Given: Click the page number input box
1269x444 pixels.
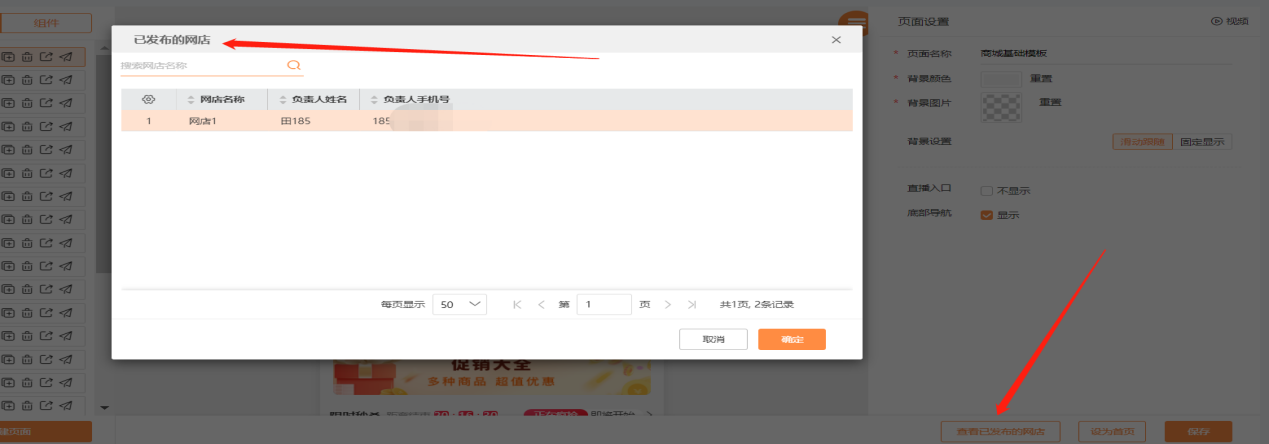Looking at the screenshot, I should [604, 304].
